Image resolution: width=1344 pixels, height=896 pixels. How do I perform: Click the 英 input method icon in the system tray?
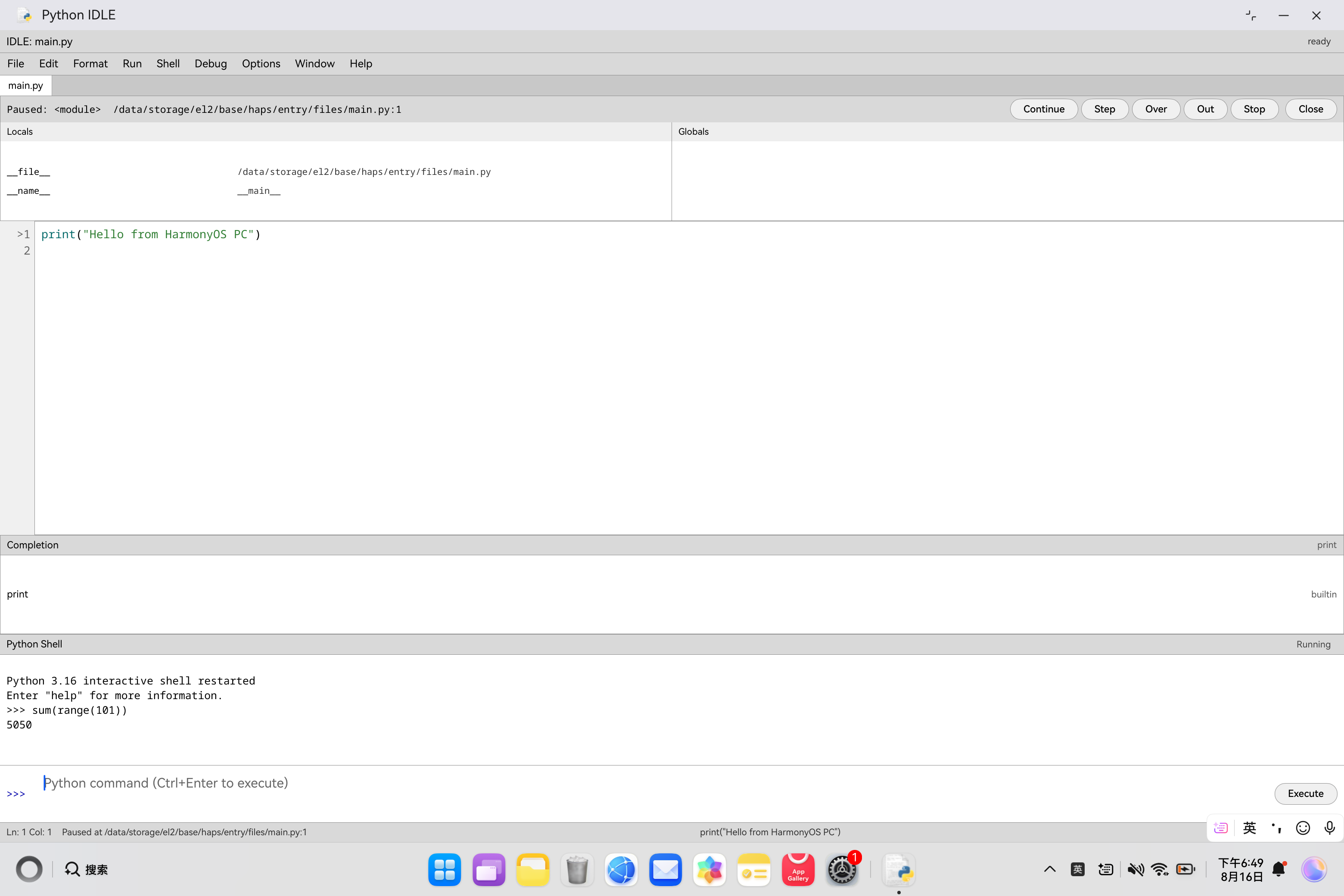[x=1078, y=869]
